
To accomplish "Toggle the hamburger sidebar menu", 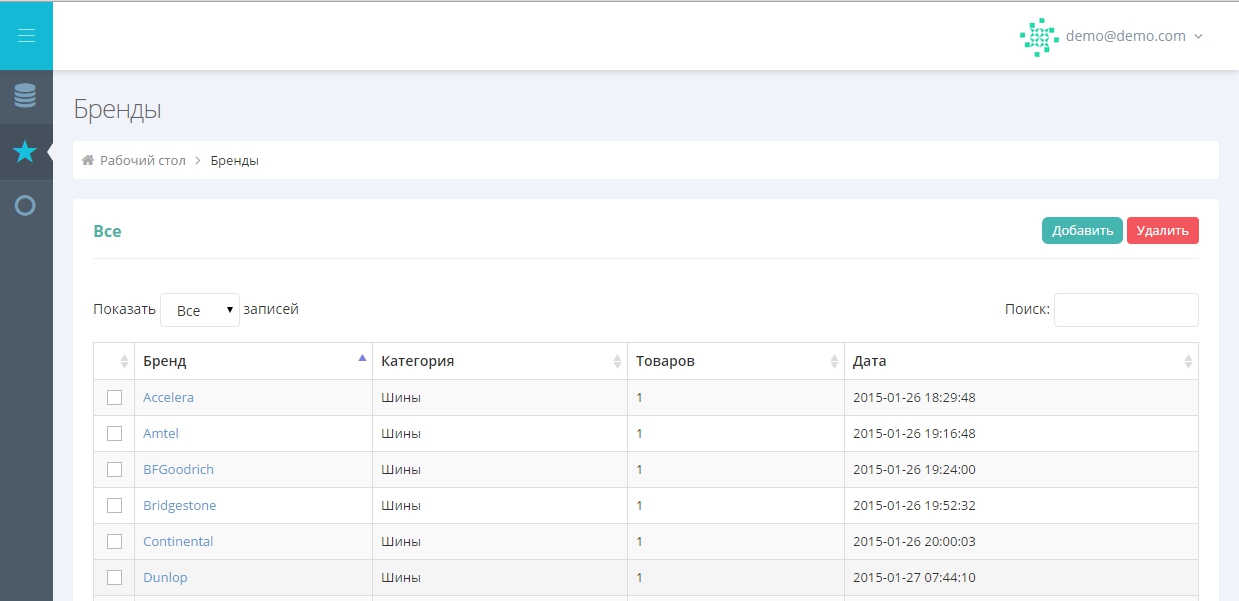I will tap(26, 36).
